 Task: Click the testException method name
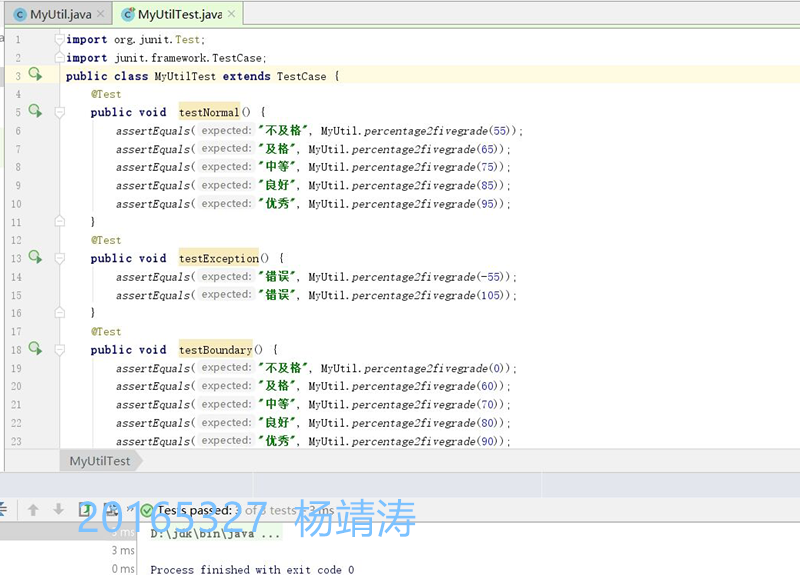click(219, 258)
